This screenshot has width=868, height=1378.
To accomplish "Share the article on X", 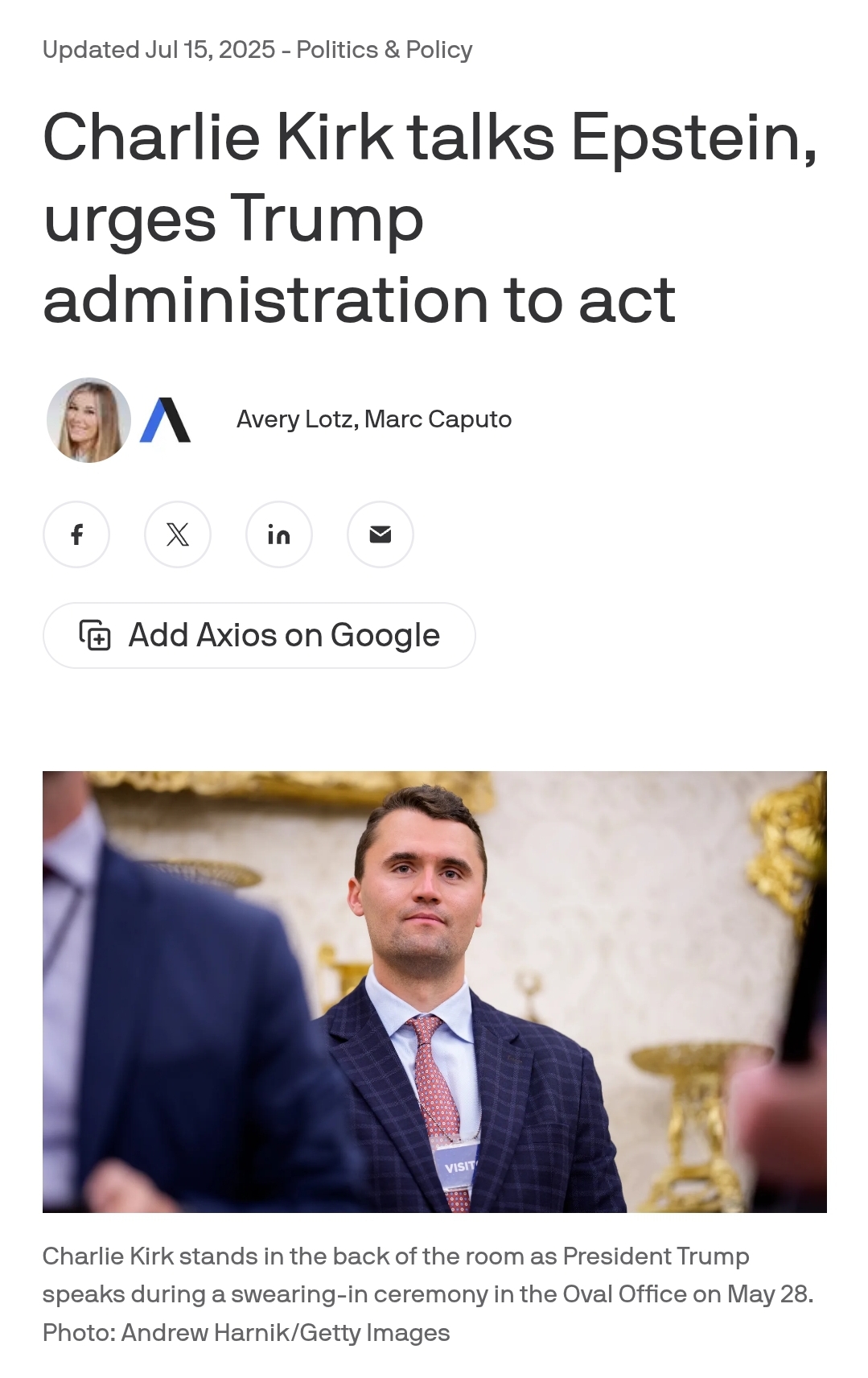I will (x=178, y=534).
